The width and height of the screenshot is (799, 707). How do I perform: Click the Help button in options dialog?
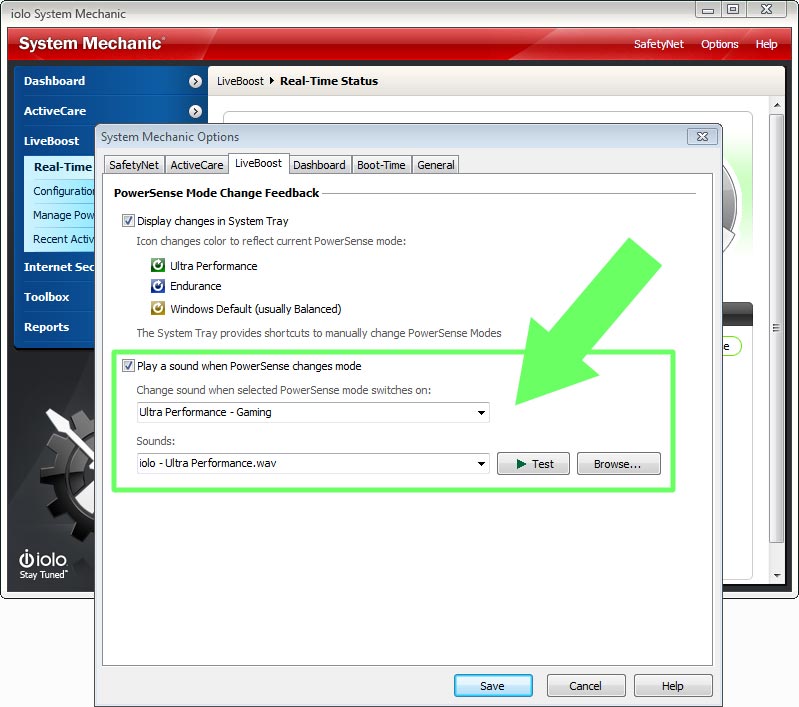(673, 686)
